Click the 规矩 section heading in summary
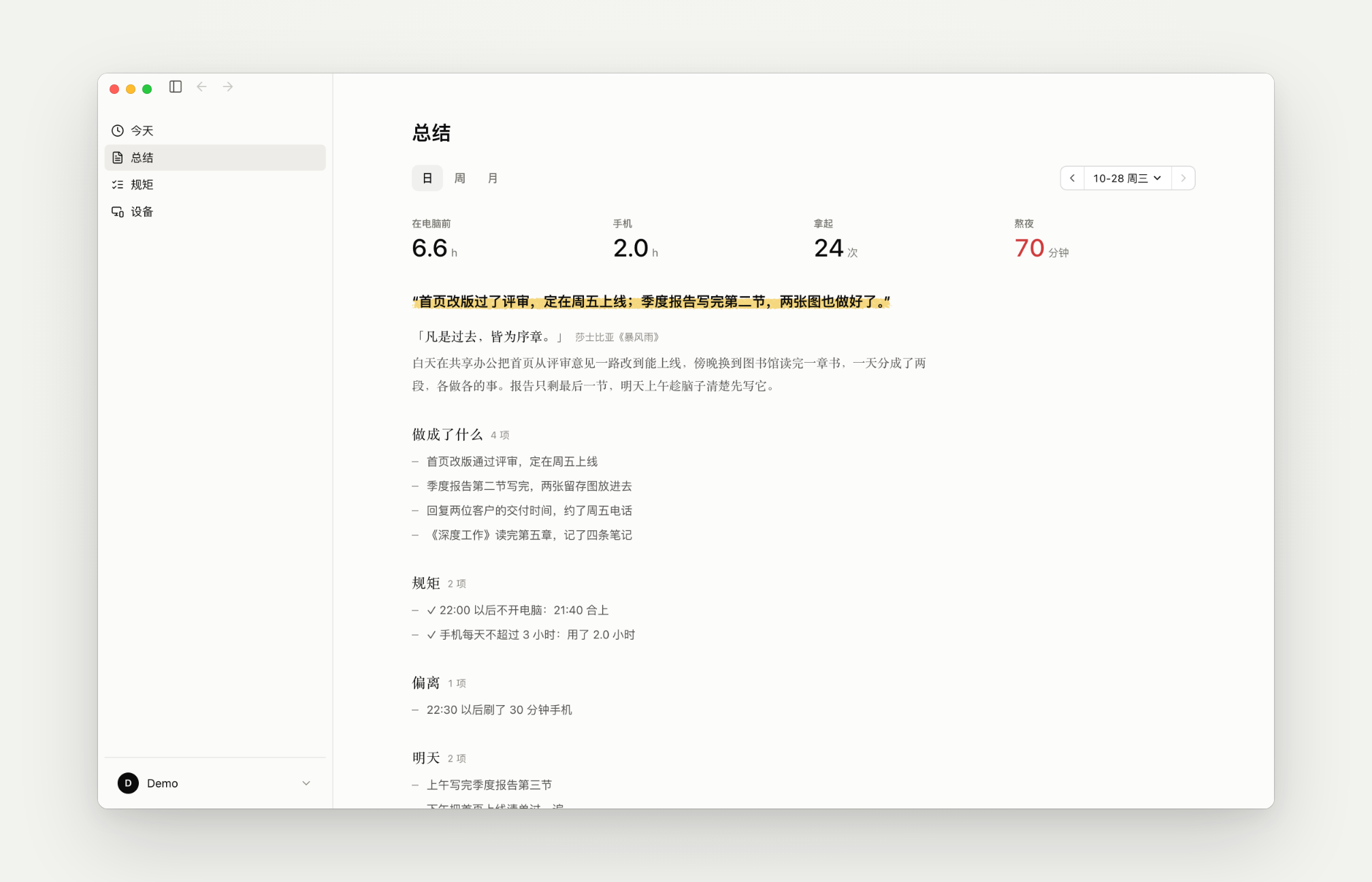 coord(426,583)
